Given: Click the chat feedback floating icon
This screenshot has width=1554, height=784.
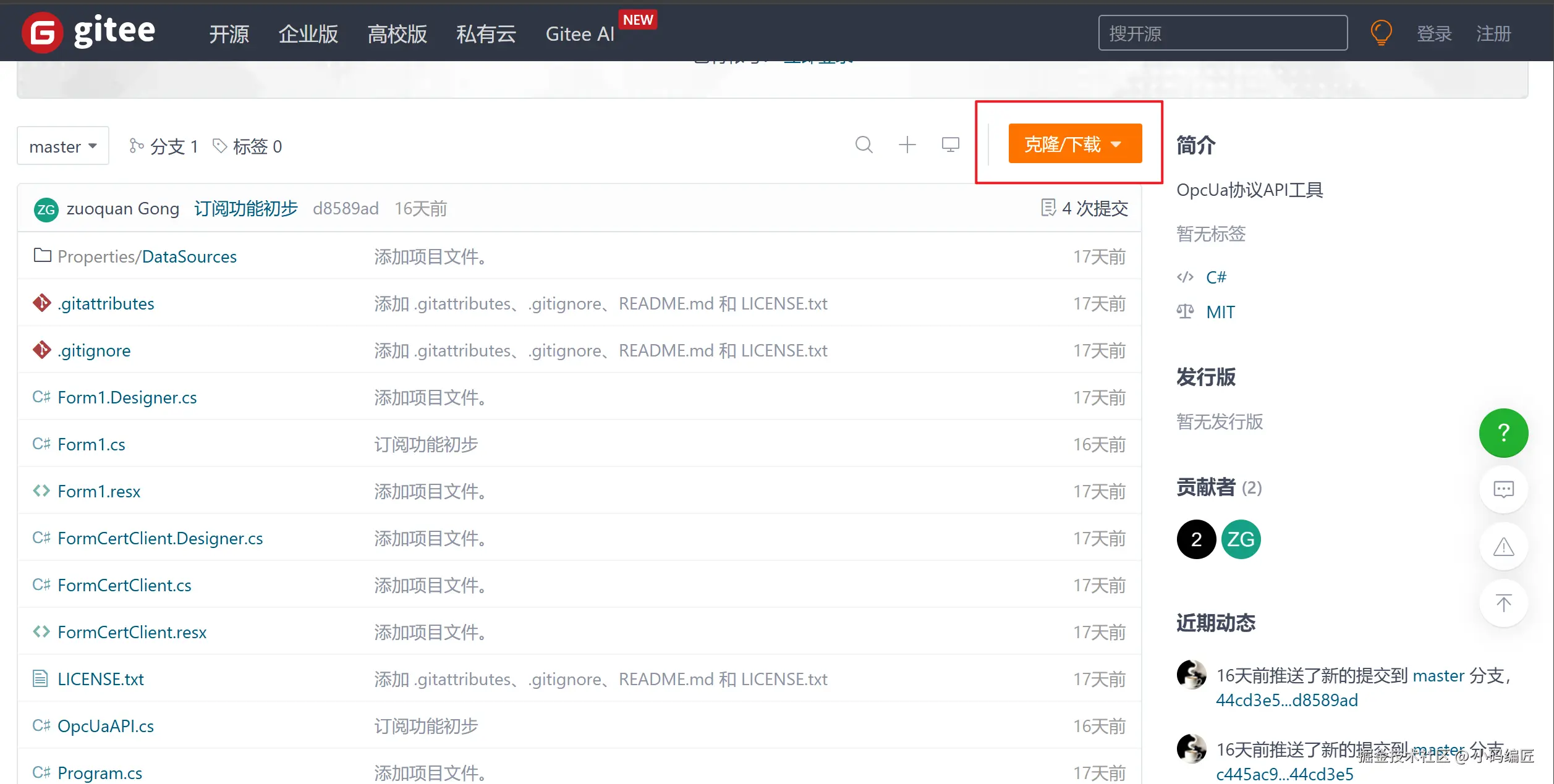Looking at the screenshot, I should [1503, 490].
